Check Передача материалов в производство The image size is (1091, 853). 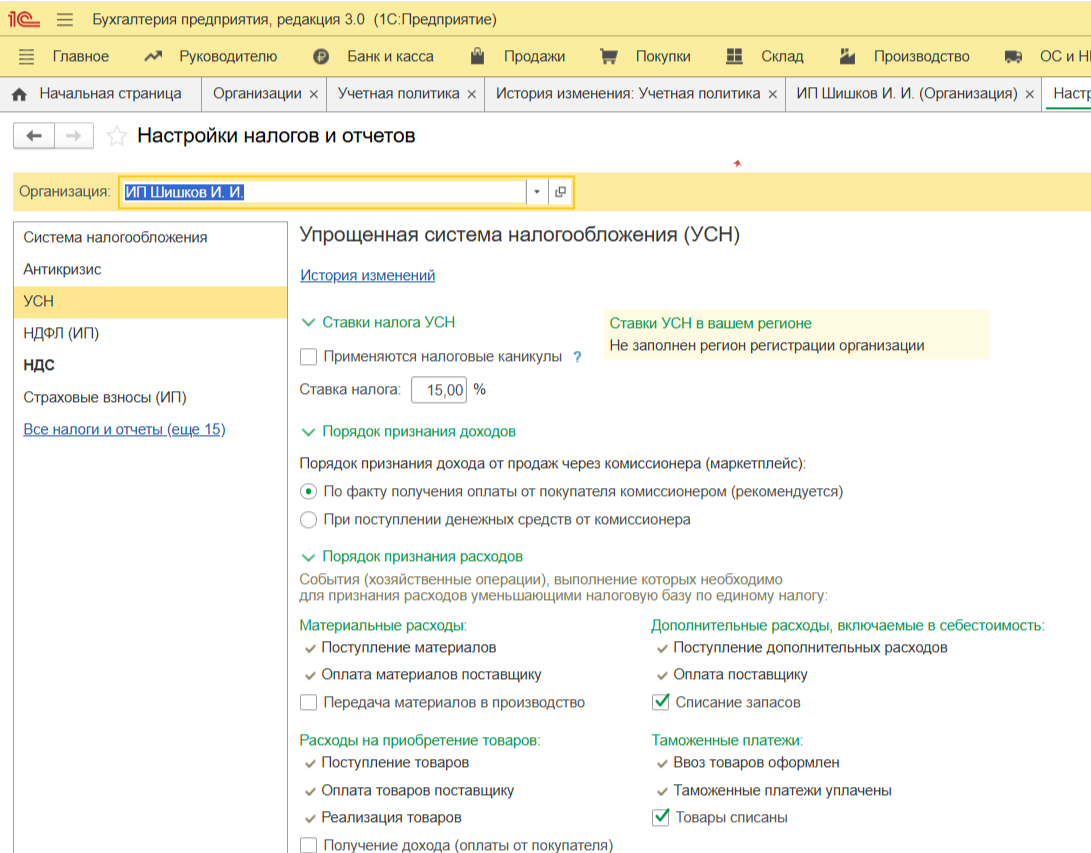pos(308,703)
